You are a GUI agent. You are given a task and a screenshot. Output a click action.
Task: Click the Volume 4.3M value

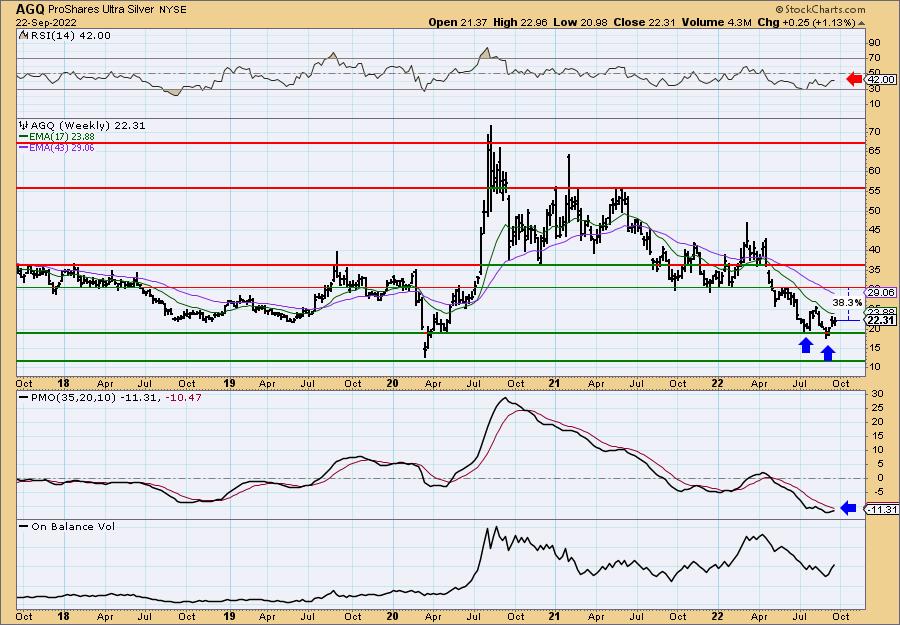717,22
